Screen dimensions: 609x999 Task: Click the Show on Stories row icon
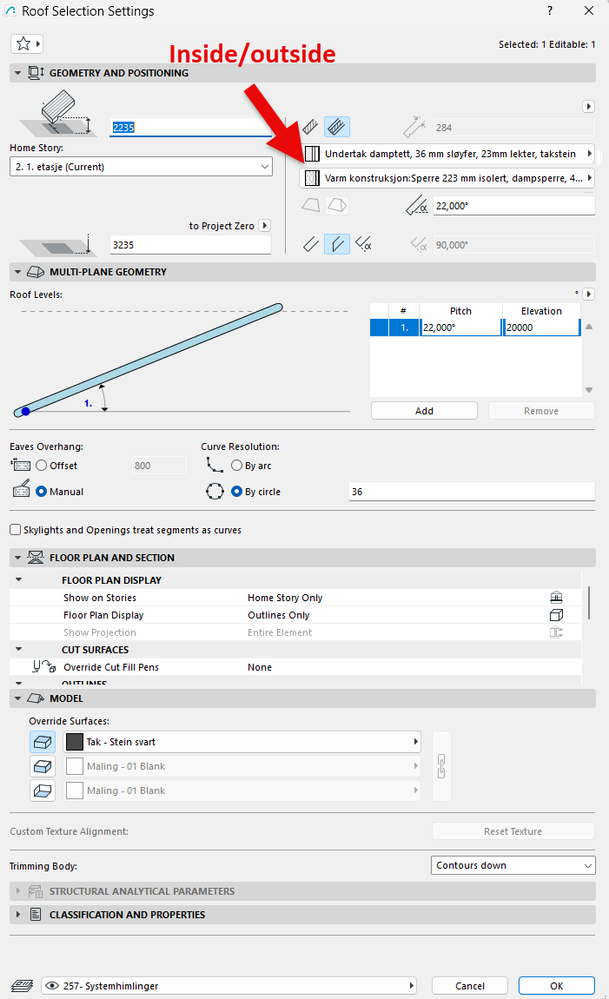point(556,598)
